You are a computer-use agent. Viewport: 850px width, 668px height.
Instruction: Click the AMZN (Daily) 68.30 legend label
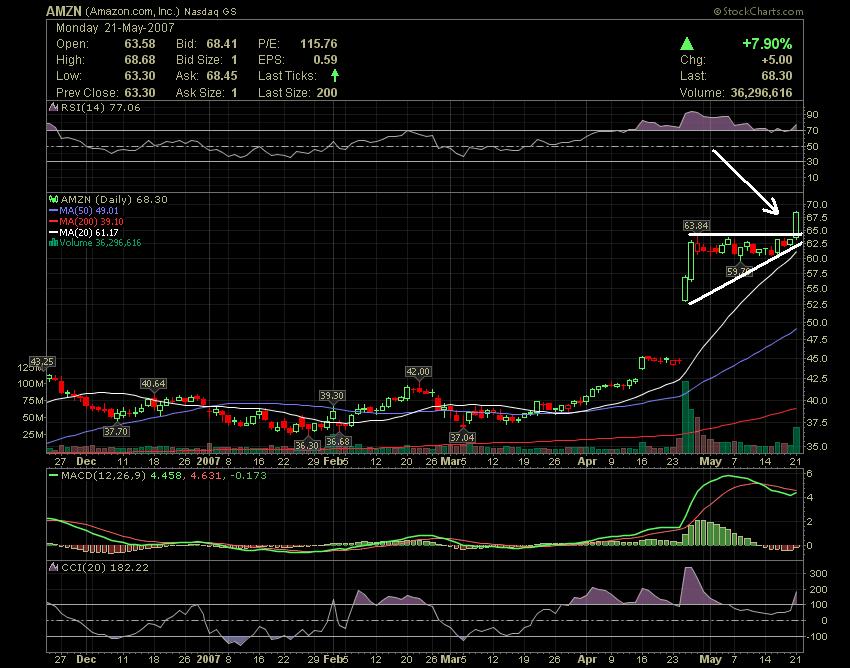pos(114,200)
